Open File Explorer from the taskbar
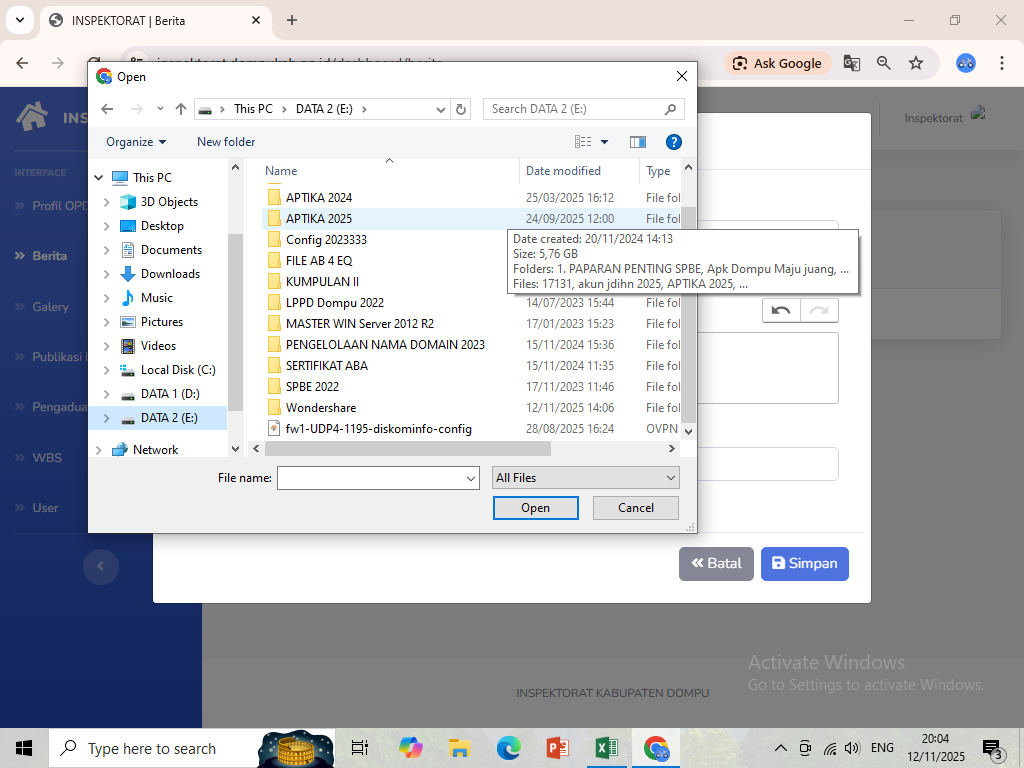The width and height of the screenshot is (1024, 768). [459, 748]
